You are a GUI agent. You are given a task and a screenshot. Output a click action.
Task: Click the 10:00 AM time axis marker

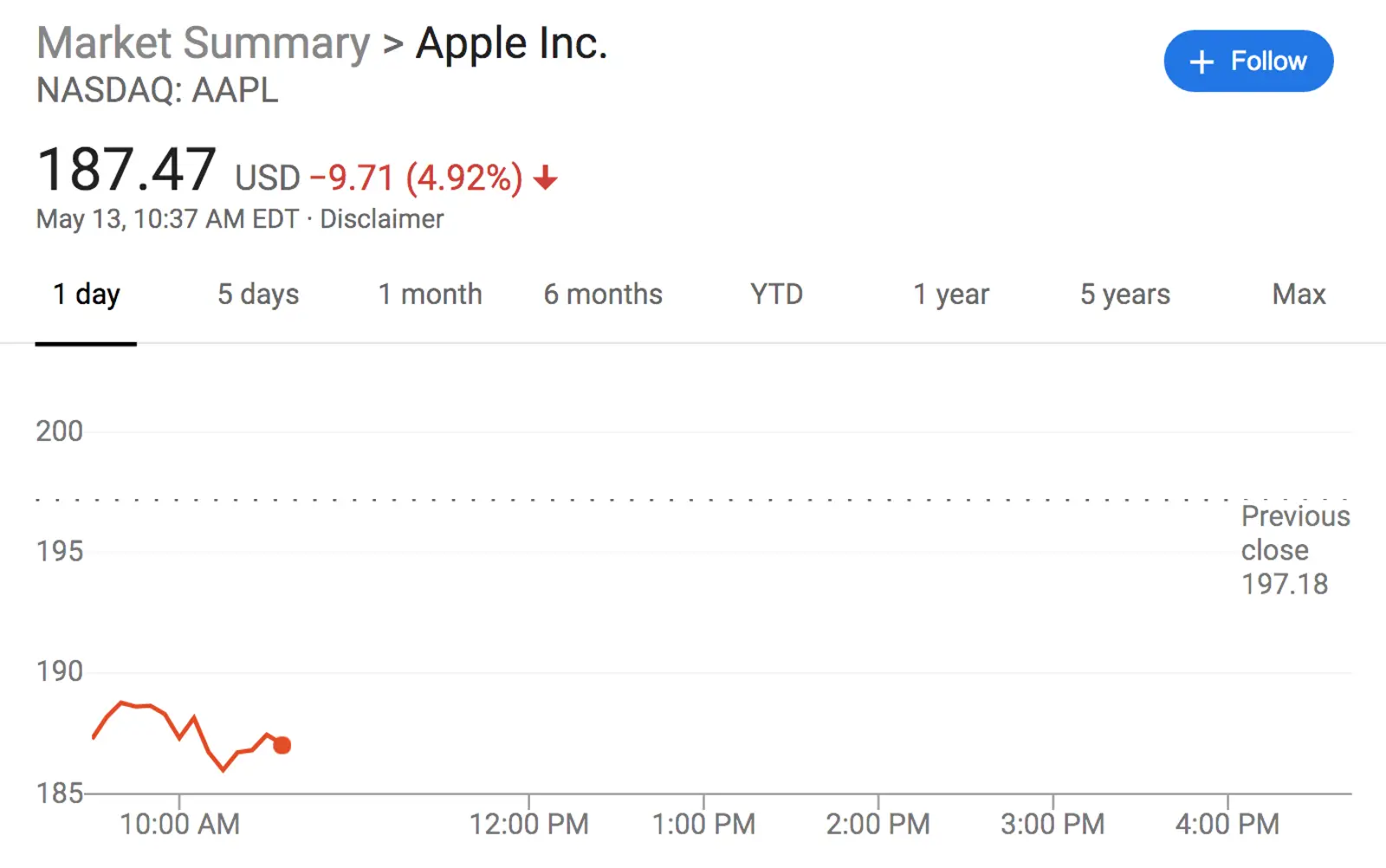(179, 824)
